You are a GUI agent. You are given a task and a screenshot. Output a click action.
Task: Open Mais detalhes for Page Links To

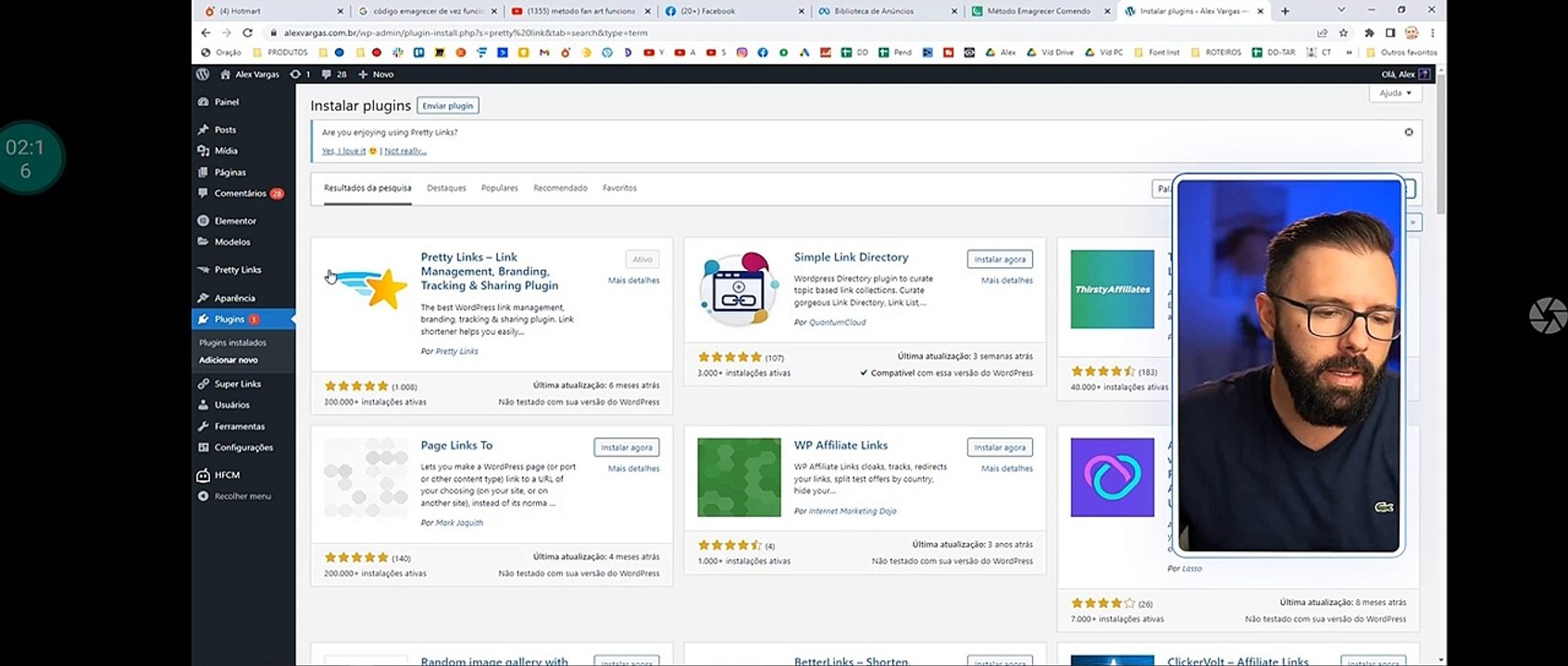tap(633, 469)
